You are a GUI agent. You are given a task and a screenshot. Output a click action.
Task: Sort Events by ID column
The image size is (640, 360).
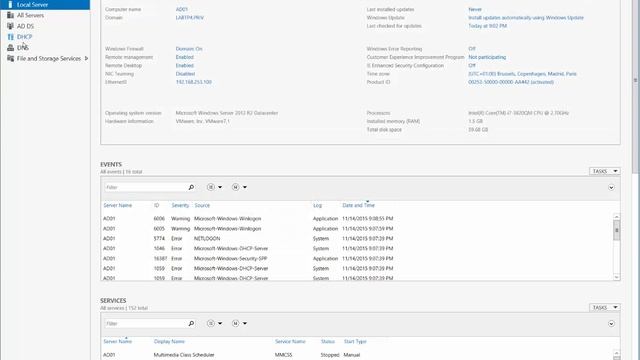pyautogui.click(x=156, y=205)
